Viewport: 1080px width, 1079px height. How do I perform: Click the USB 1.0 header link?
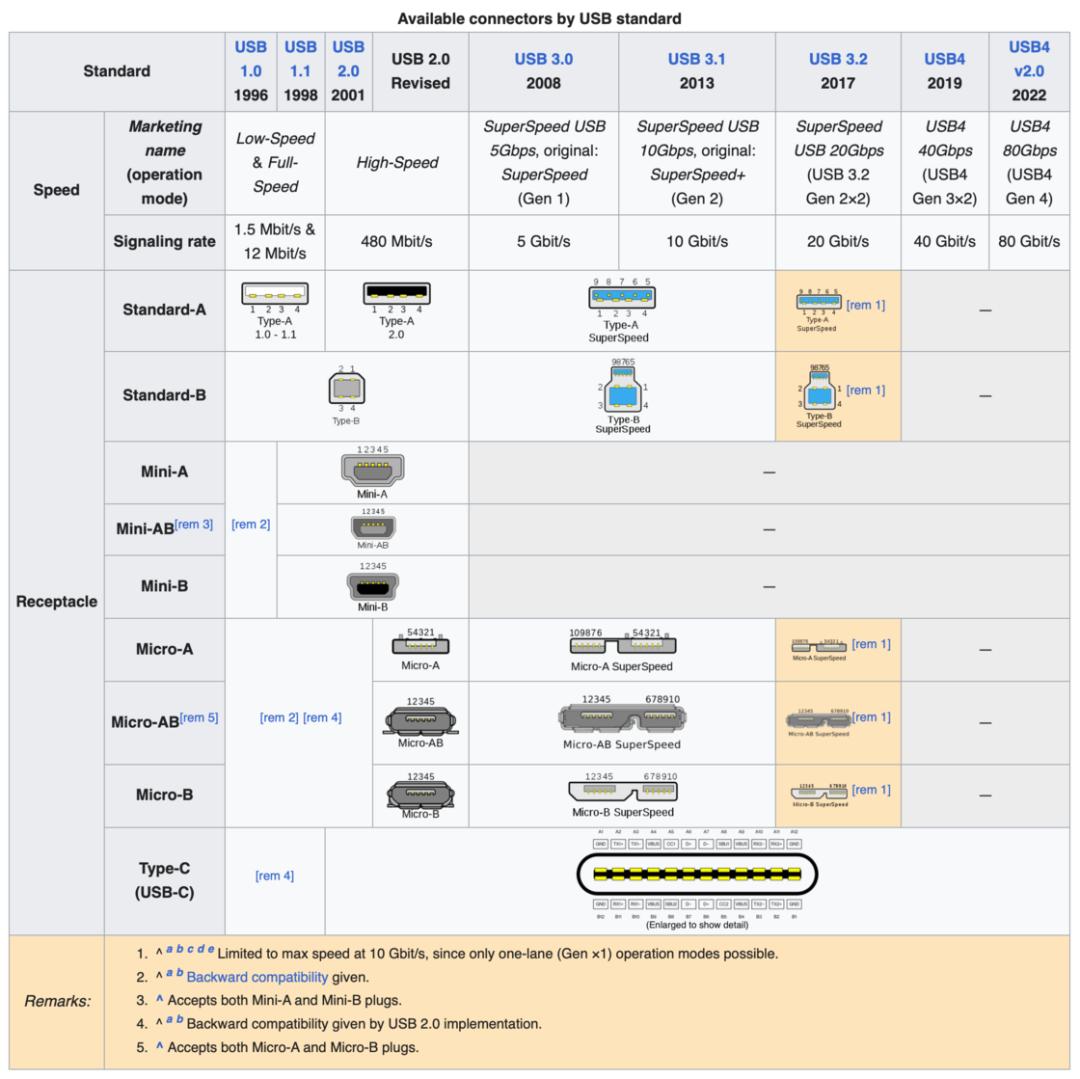tap(250, 58)
